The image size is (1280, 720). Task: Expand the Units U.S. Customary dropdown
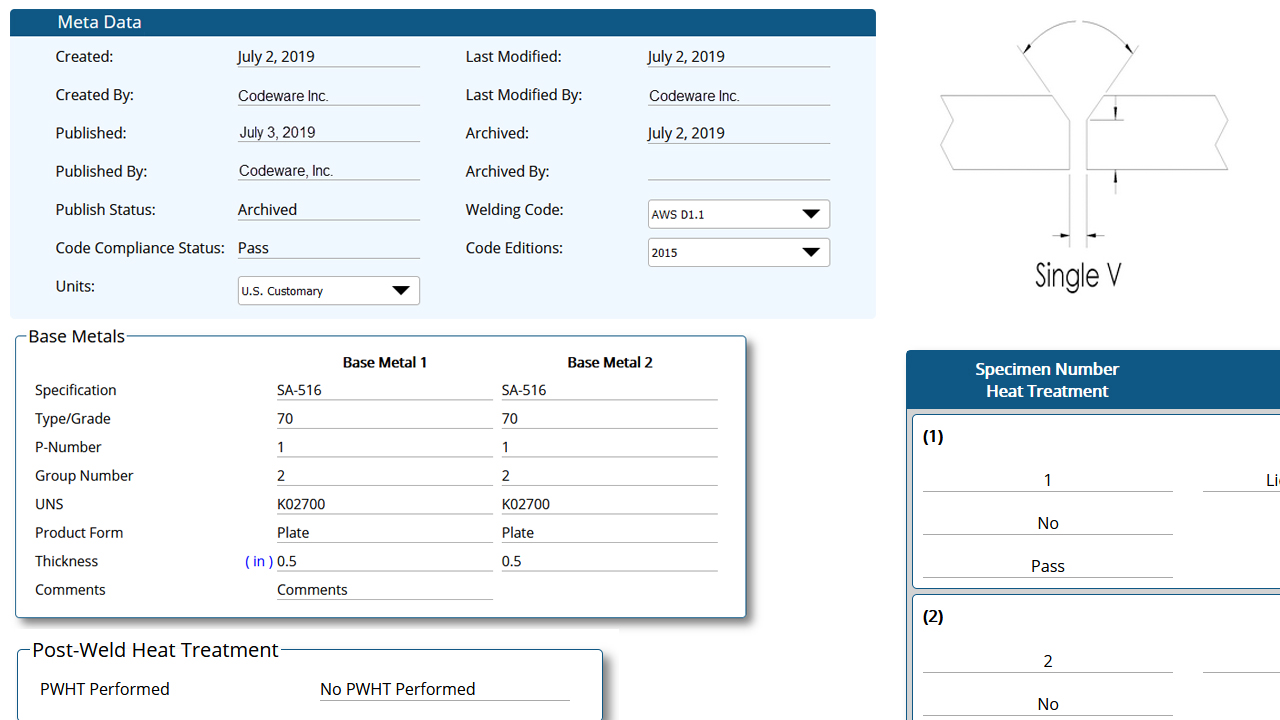pyautogui.click(x=328, y=290)
